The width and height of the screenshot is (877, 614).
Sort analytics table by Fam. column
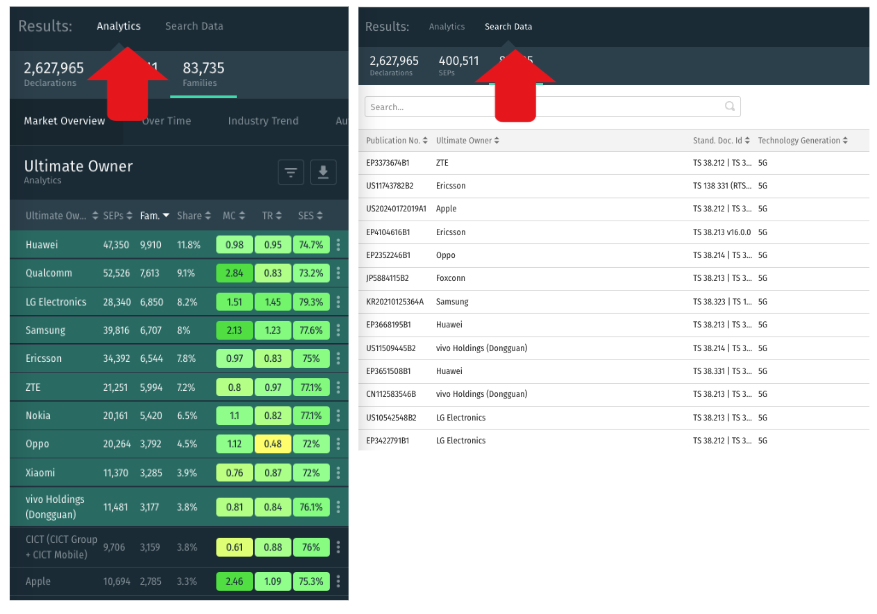pyautogui.click(x=154, y=215)
